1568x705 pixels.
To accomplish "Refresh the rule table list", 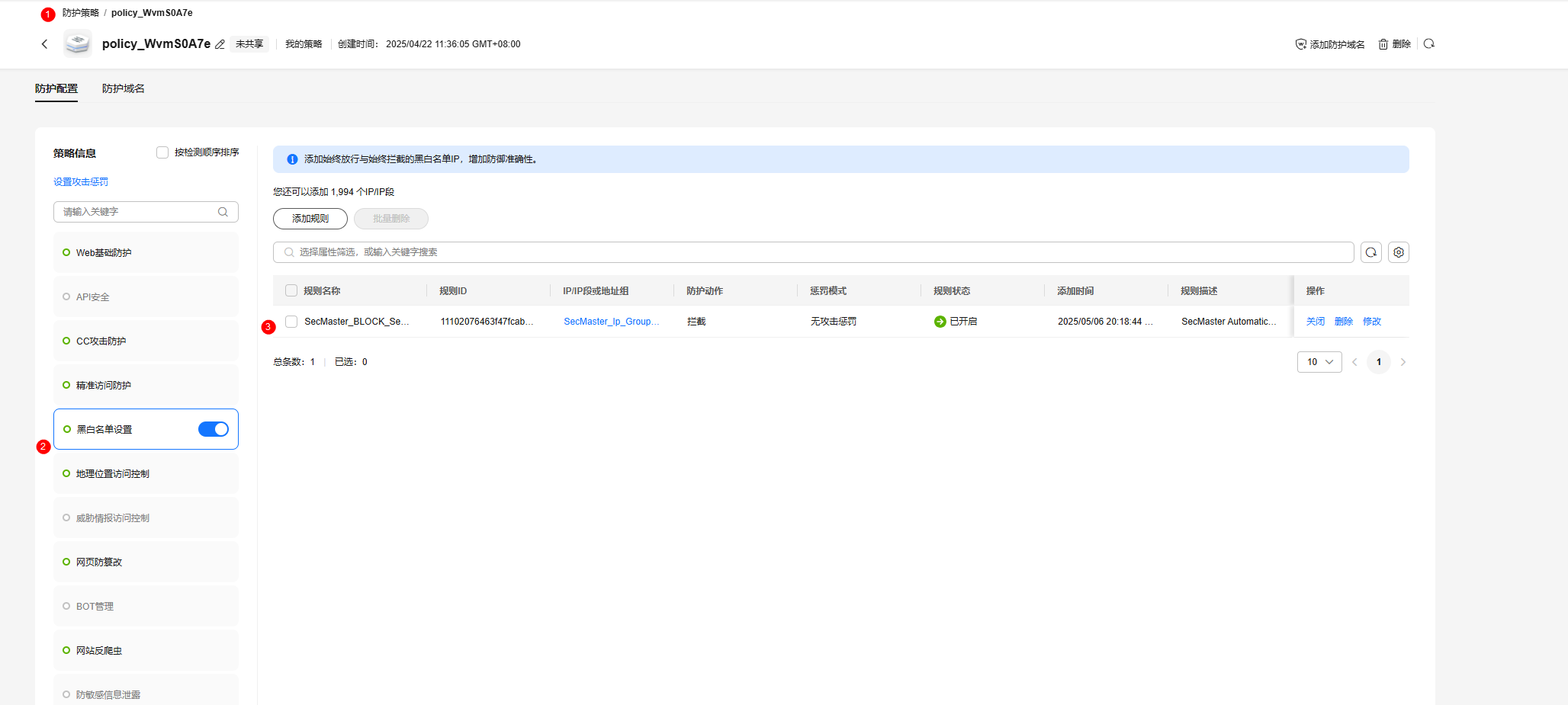I will [1371, 252].
